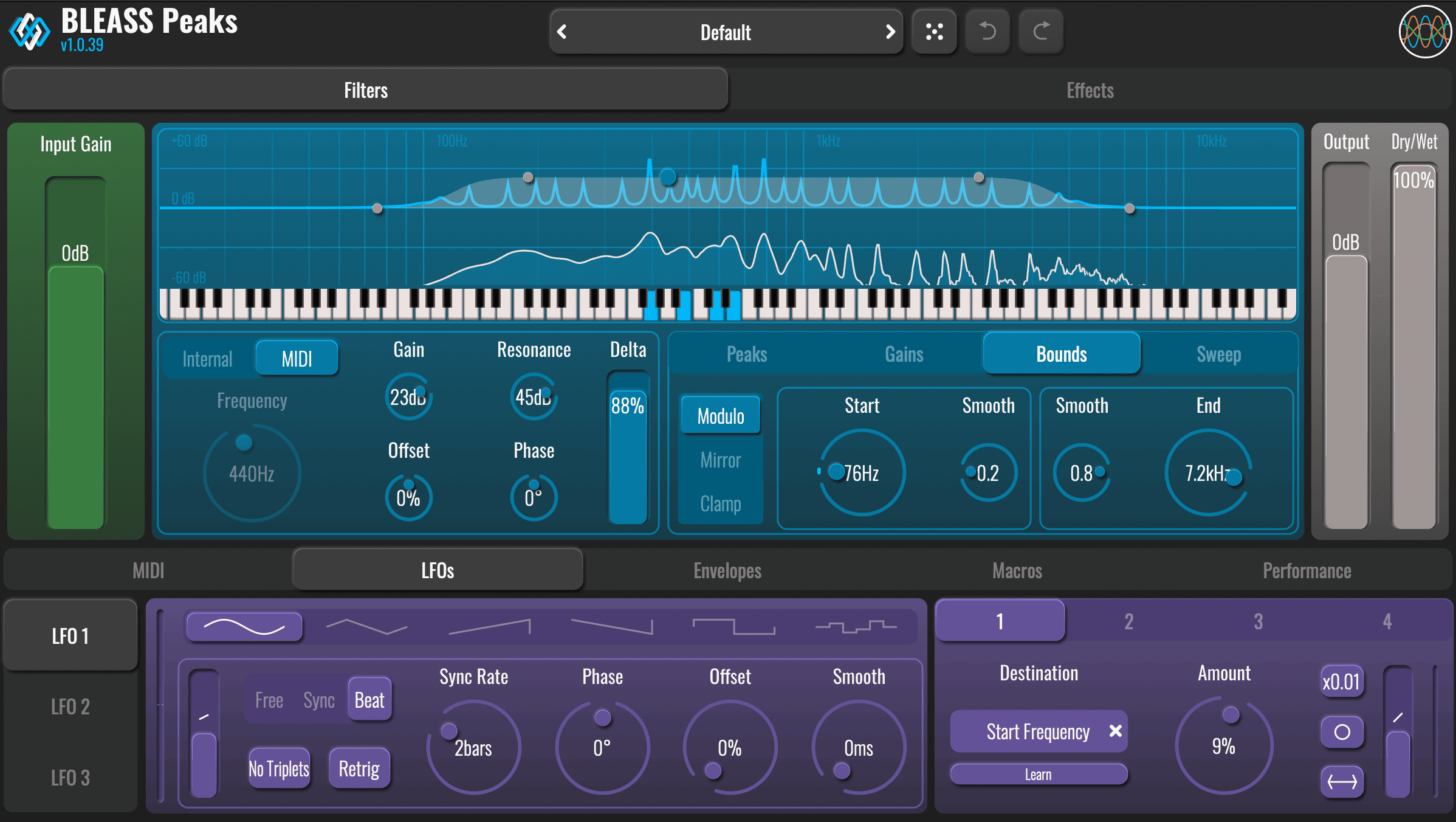The width and height of the screenshot is (1456, 822).
Task: Click the Delta 88% slider
Action: click(x=628, y=450)
